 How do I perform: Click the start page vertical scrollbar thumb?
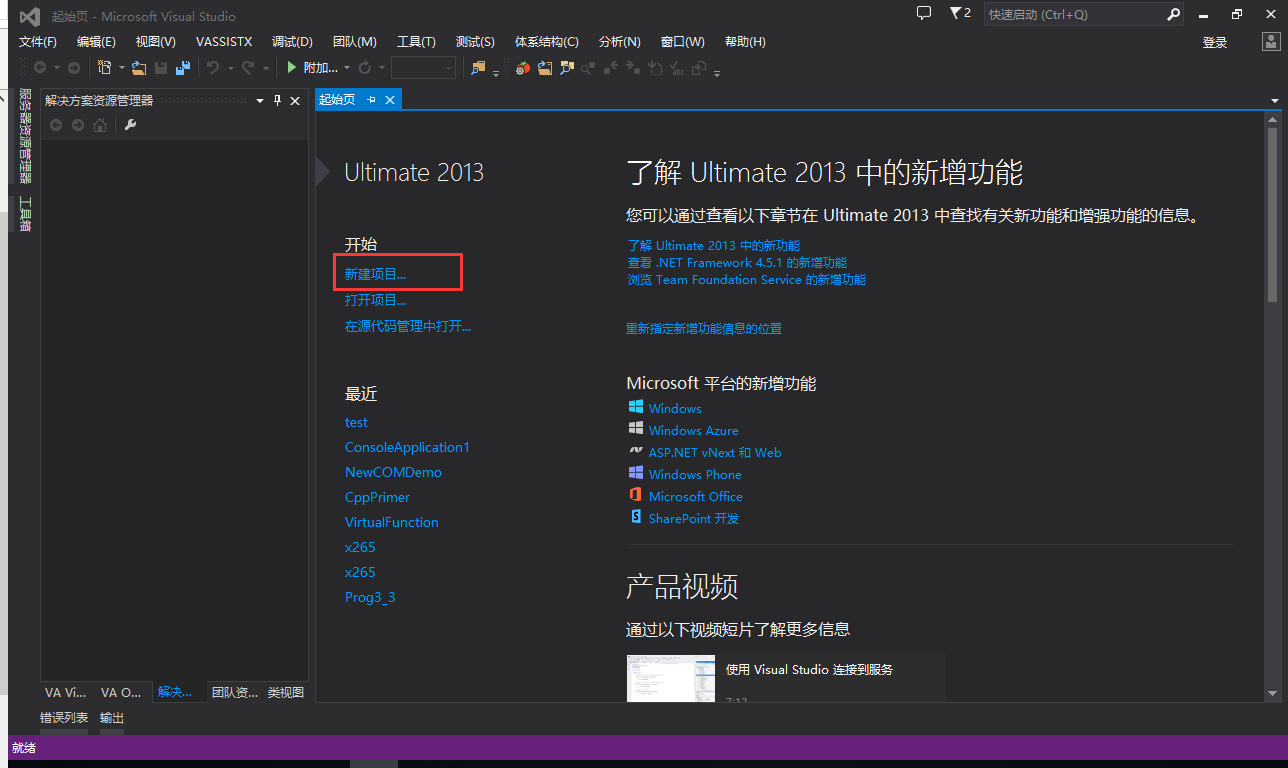[x=1273, y=213]
